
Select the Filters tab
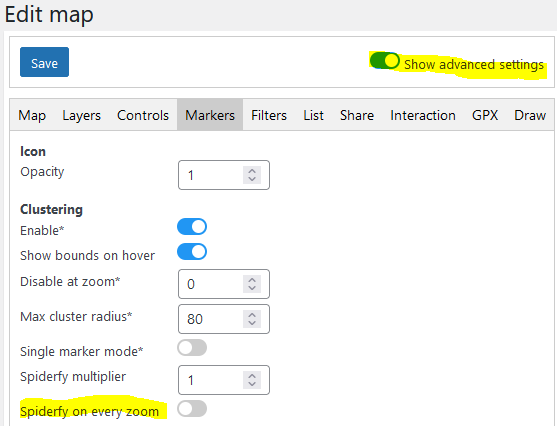tap(269, 115)
